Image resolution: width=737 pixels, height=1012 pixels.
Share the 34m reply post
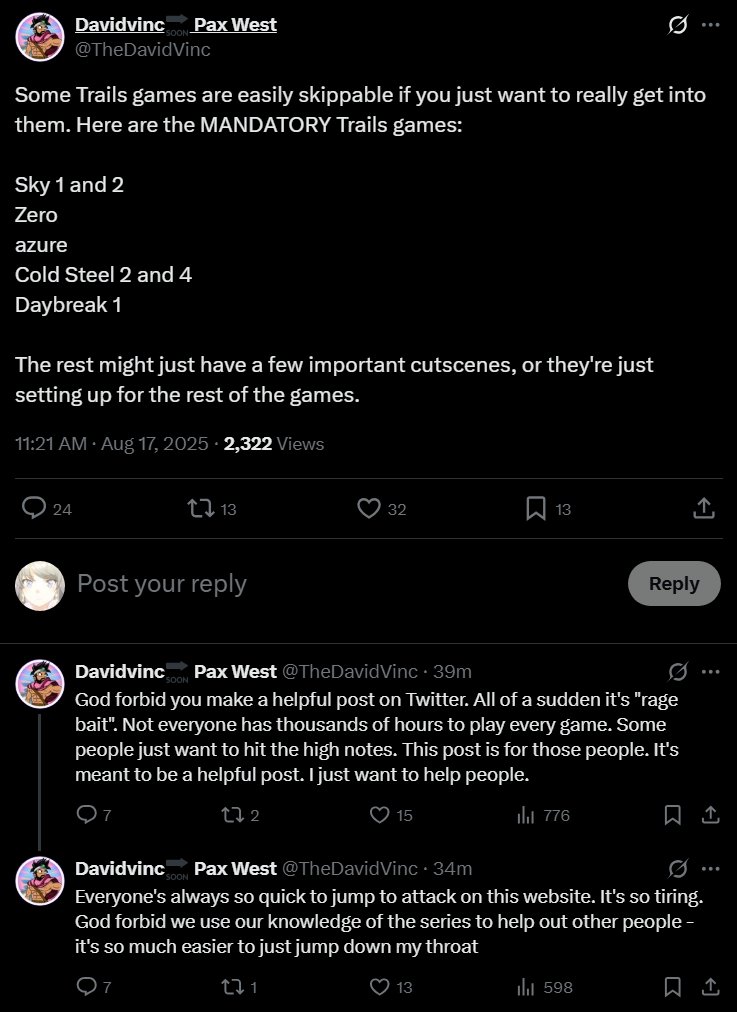[x=709, y=987]
